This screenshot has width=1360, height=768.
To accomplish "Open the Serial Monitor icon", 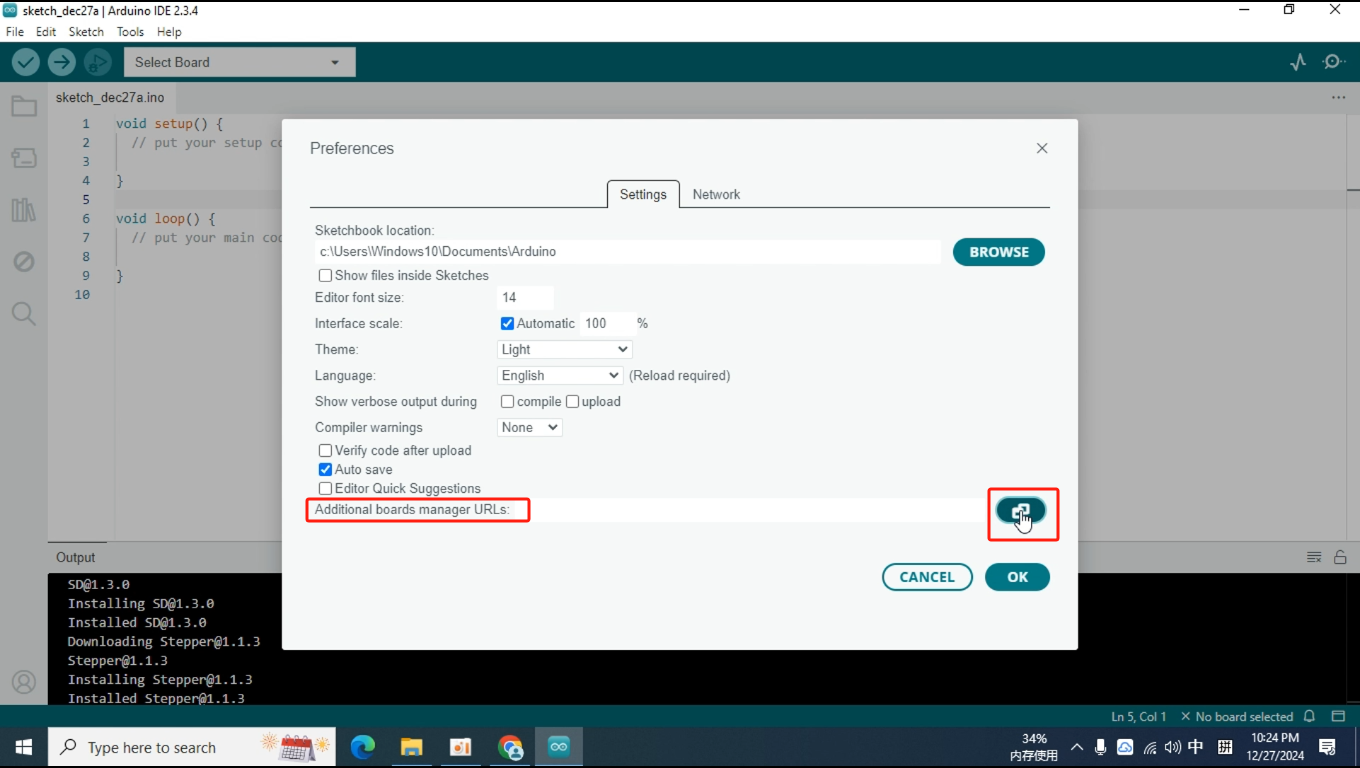I will tap(1333, 62).
